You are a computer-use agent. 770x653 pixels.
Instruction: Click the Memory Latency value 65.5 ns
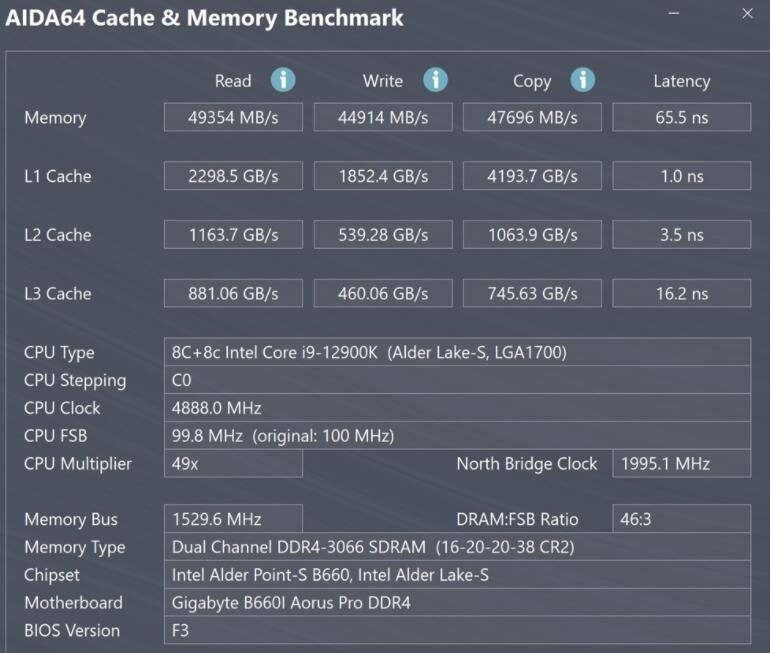pos(681,117)
